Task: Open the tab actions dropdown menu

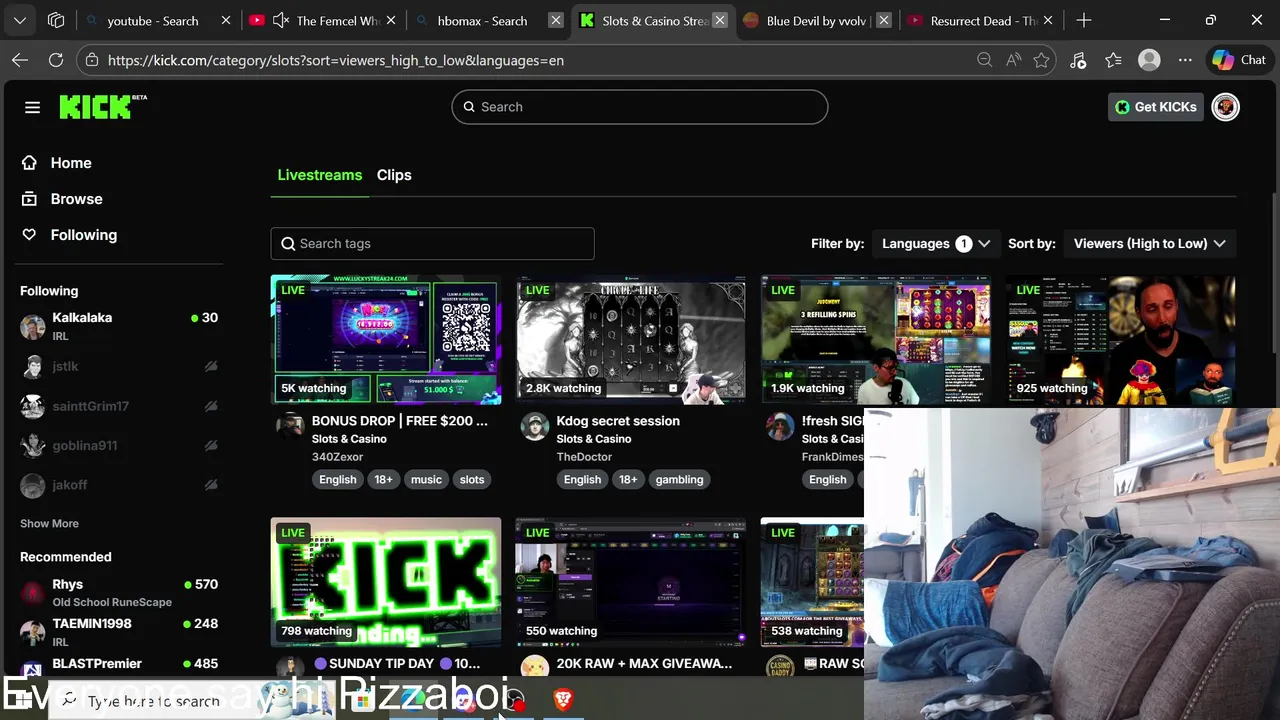Action: (x=20, y=20)
